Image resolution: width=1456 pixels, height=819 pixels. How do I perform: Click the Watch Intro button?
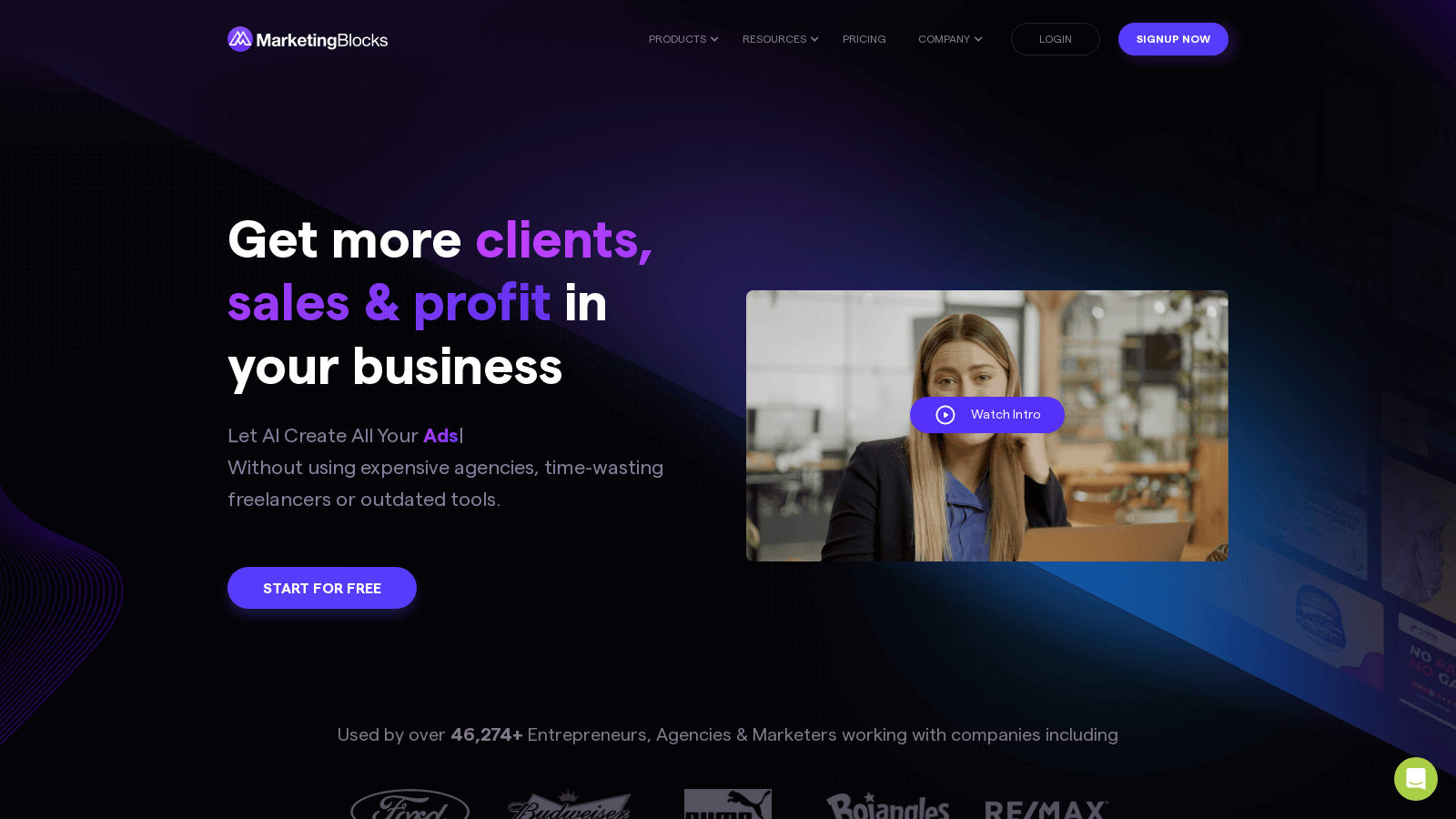[987, 415]
